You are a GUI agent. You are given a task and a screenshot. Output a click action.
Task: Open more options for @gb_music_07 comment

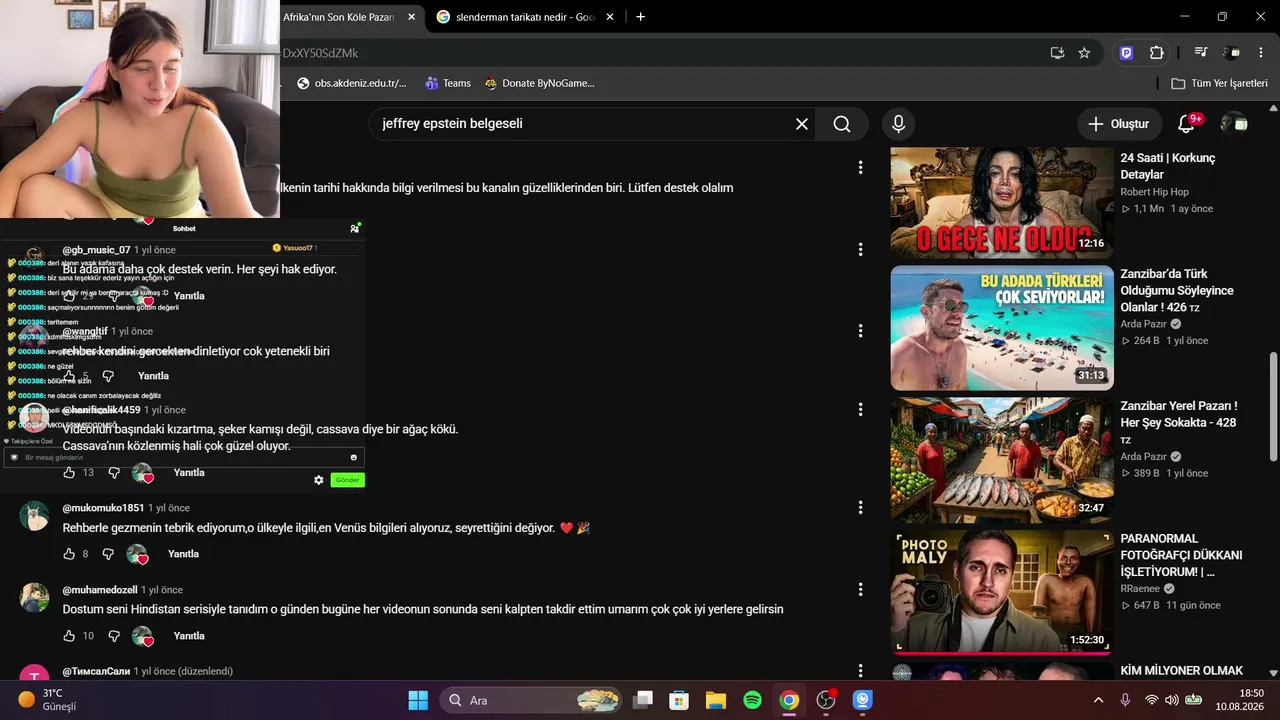pyautogui.click(x=860, y=249)
